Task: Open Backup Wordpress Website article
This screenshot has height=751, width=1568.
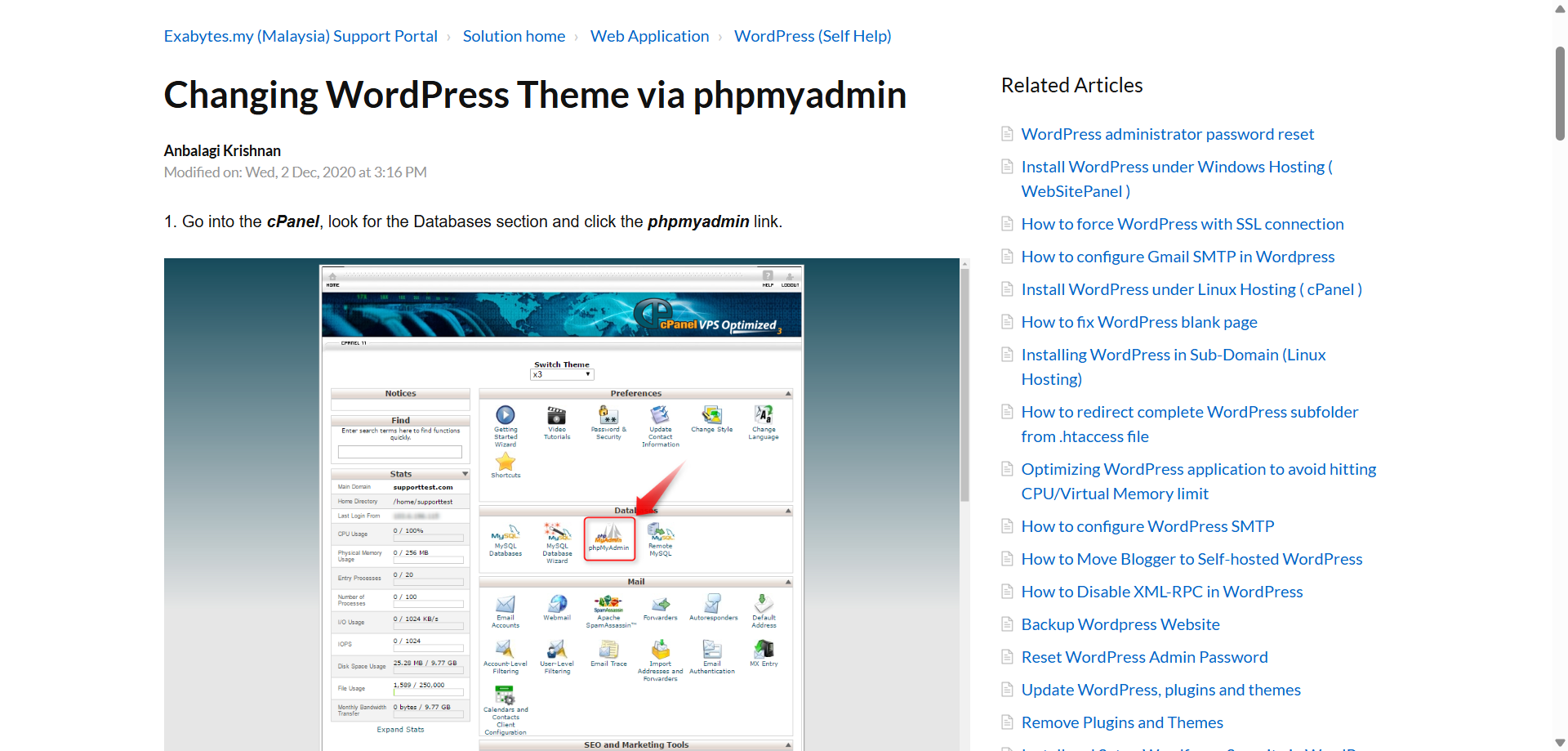Action: point(1120,624)
